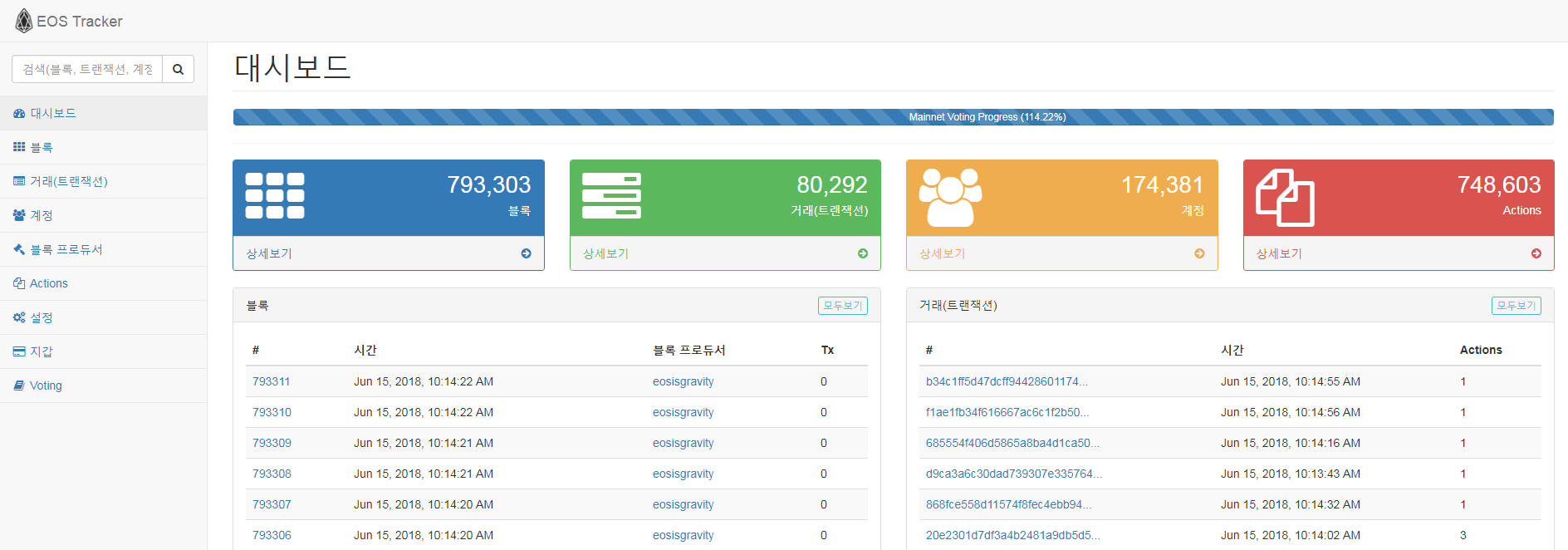This screenshot has height=550, width=1568.
Task: Click the 793,303 blocks count
Action: (x=489, y=184)
